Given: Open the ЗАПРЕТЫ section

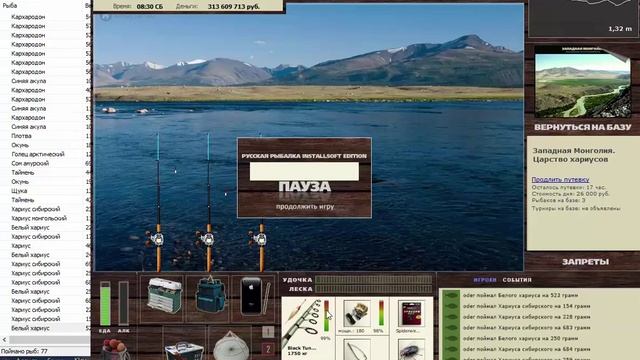Looking at the screenshot, I should [x=585, y=262].
